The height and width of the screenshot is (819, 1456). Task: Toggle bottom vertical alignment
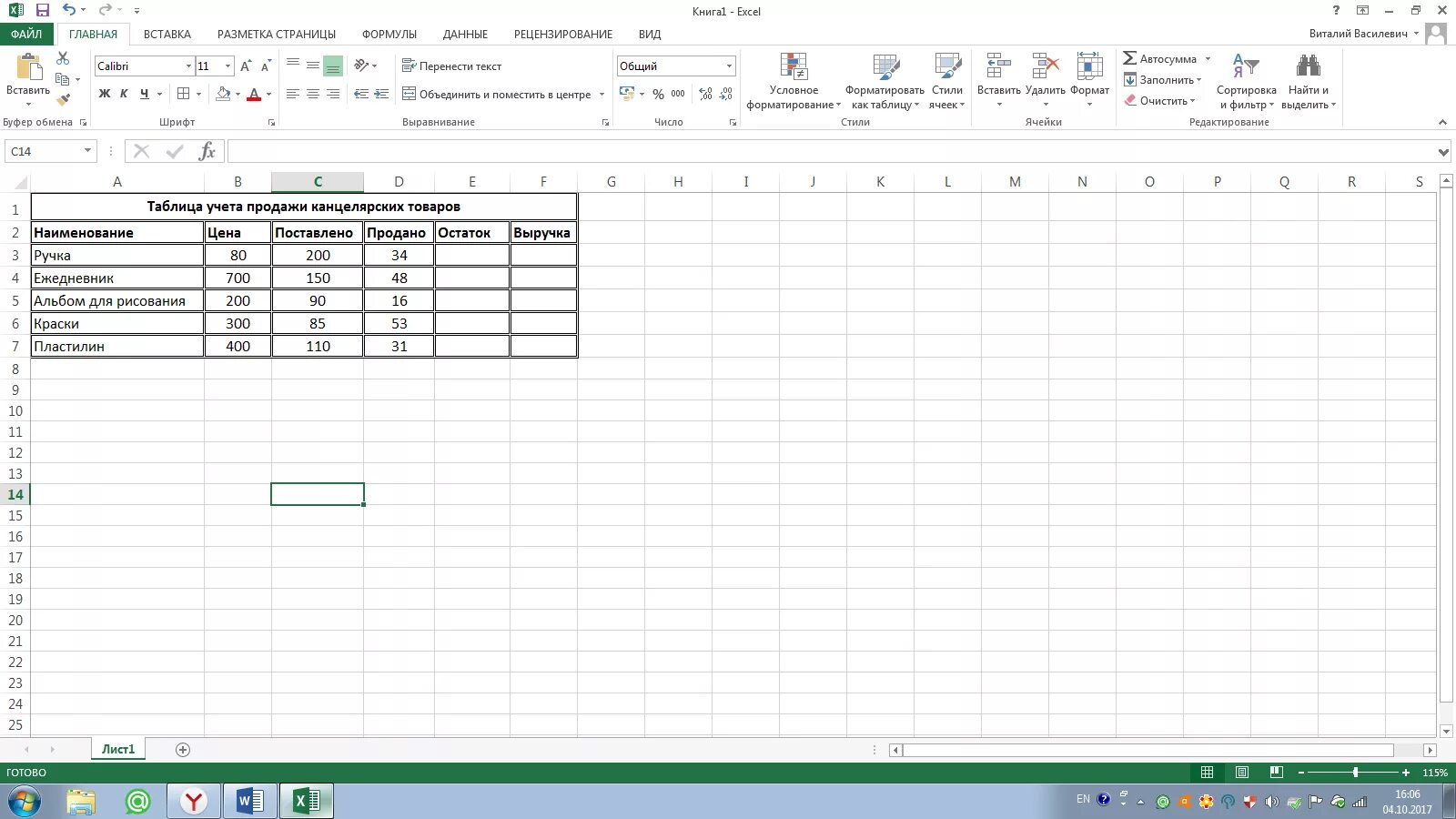333,66
